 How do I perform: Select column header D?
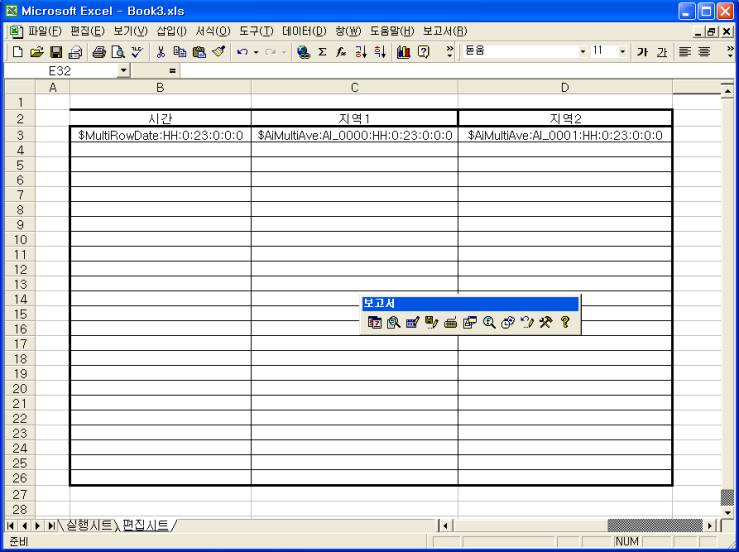[x=565, y=89]
